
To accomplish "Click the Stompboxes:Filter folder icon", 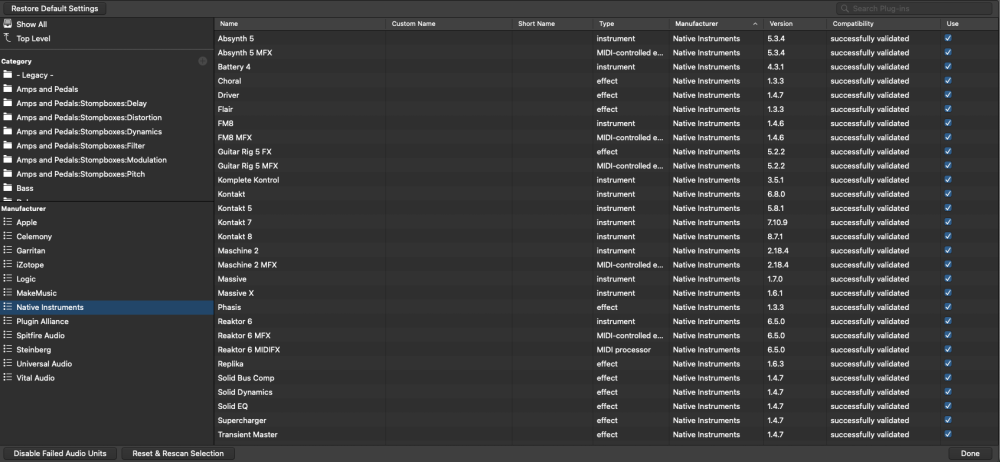I will click(8, 145).
